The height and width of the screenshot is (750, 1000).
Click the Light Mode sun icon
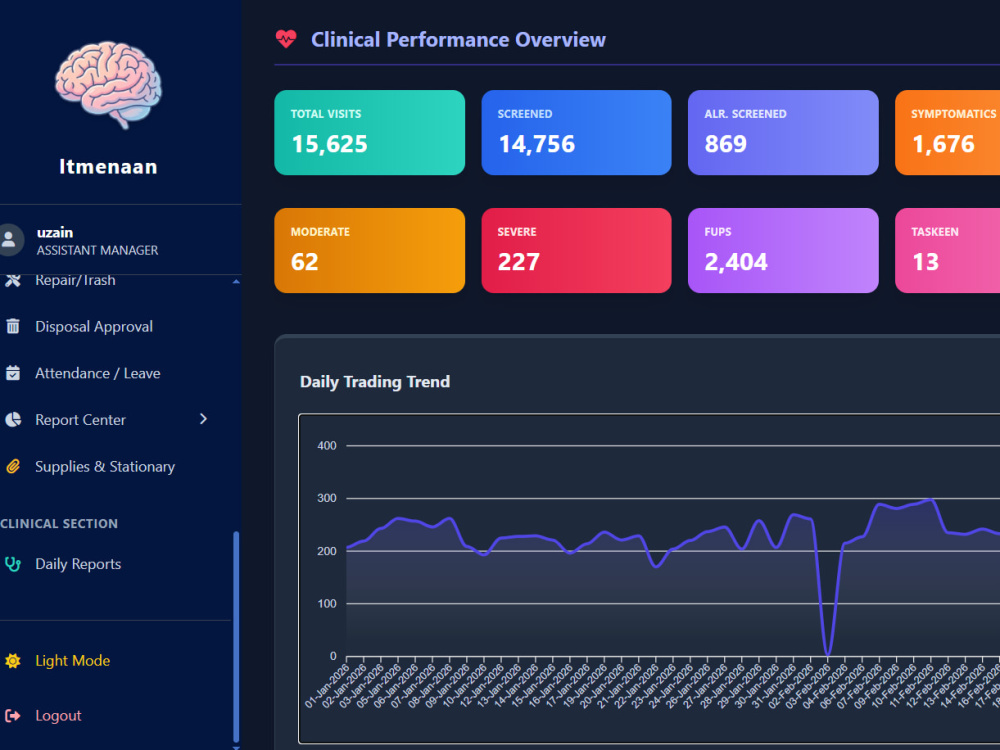pos(13,661)
